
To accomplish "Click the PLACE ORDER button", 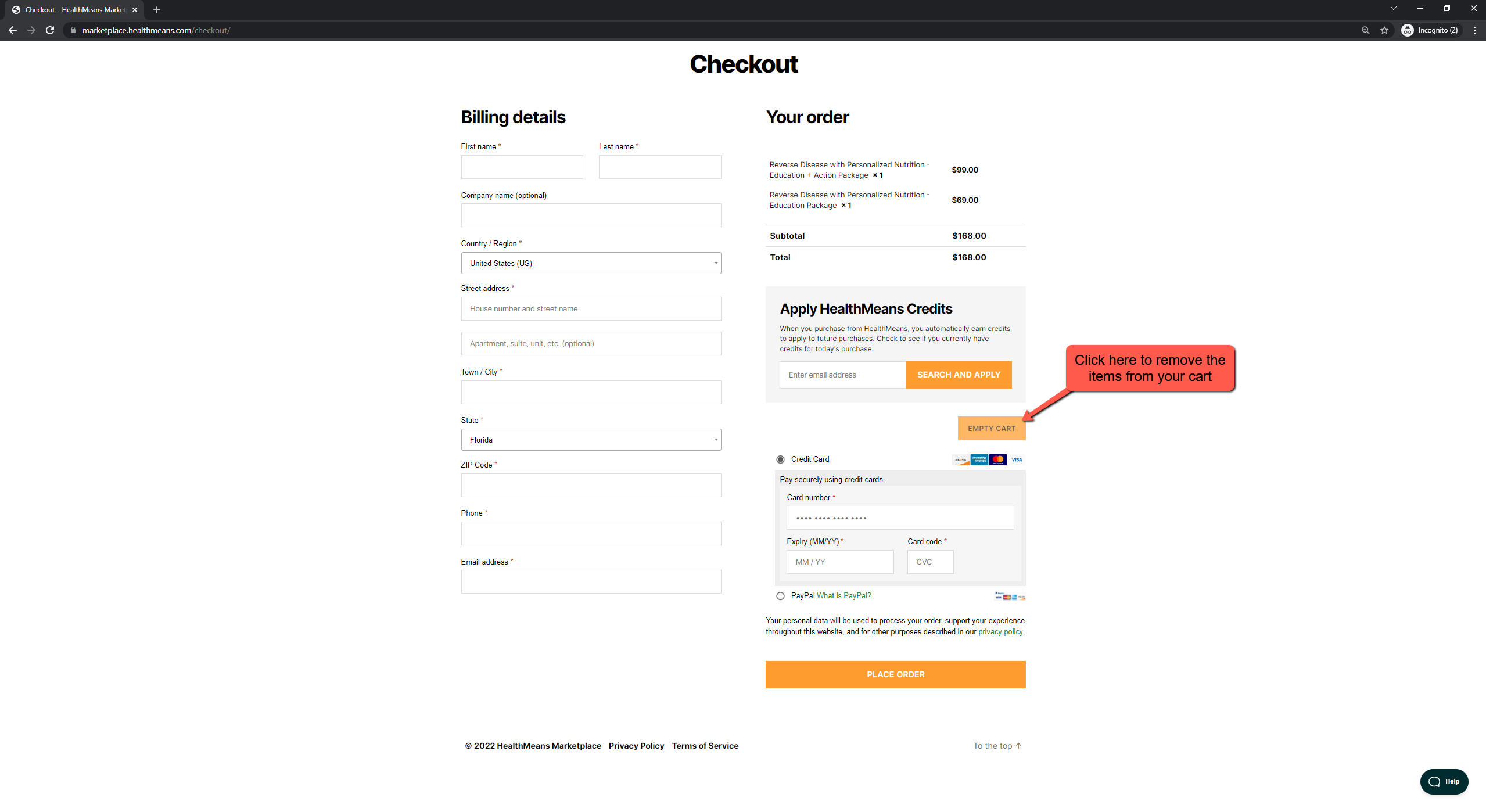I will [895, 674].
